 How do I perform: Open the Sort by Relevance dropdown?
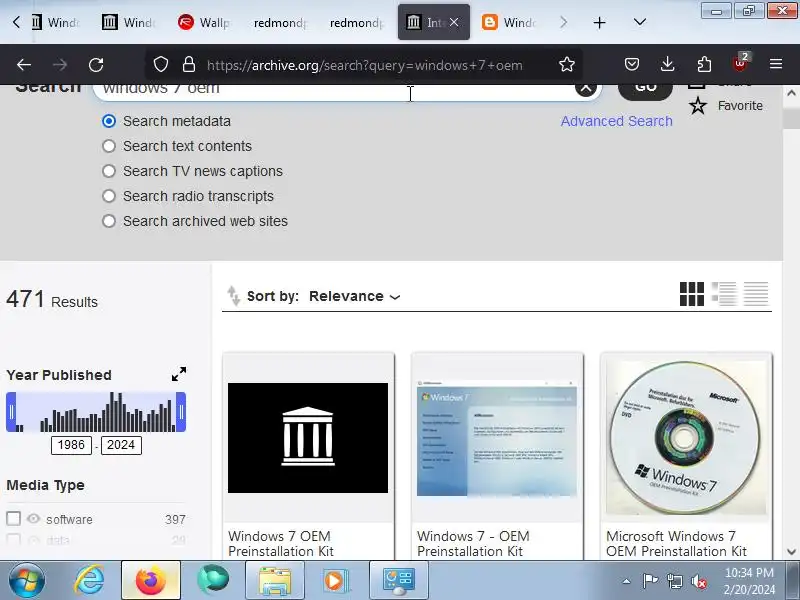[355, 296]
